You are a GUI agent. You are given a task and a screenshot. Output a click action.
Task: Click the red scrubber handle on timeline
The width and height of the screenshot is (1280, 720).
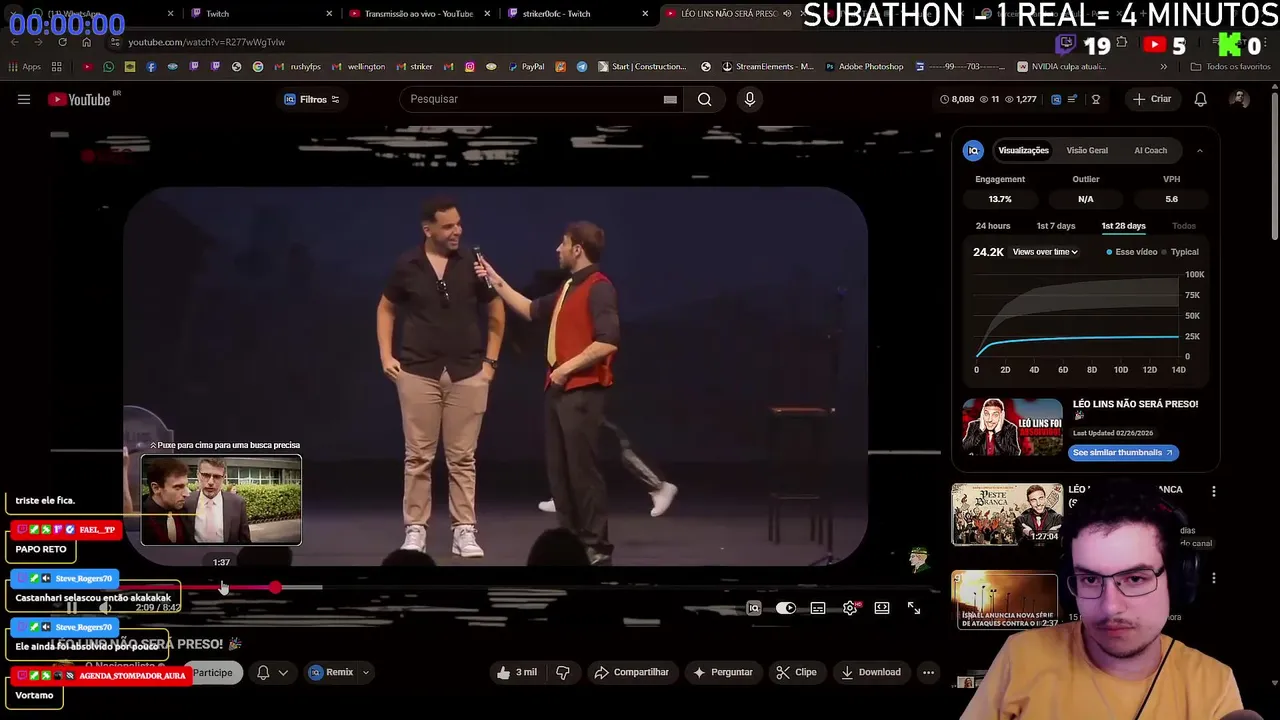(275, 588)
